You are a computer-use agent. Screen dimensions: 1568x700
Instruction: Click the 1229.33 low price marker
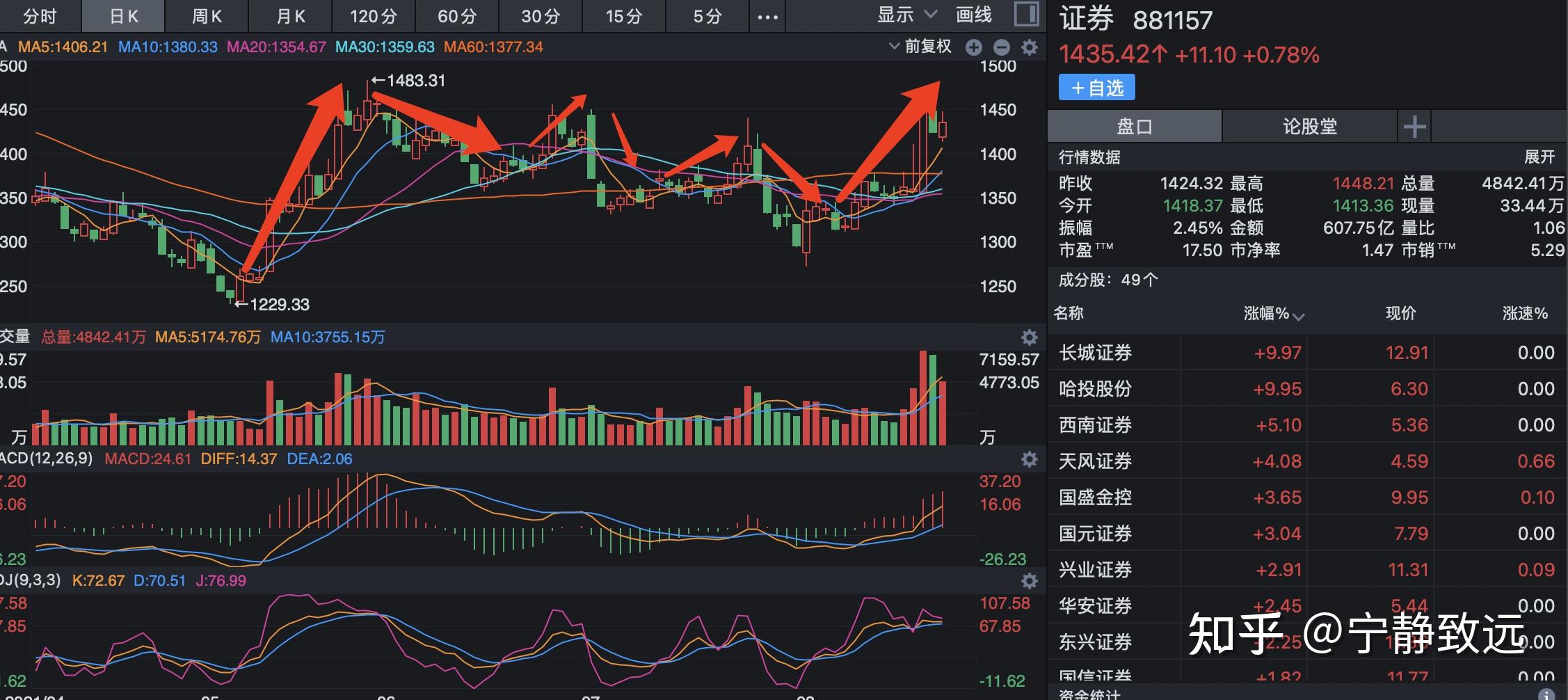pyautogui.click(x=273, y=305)
